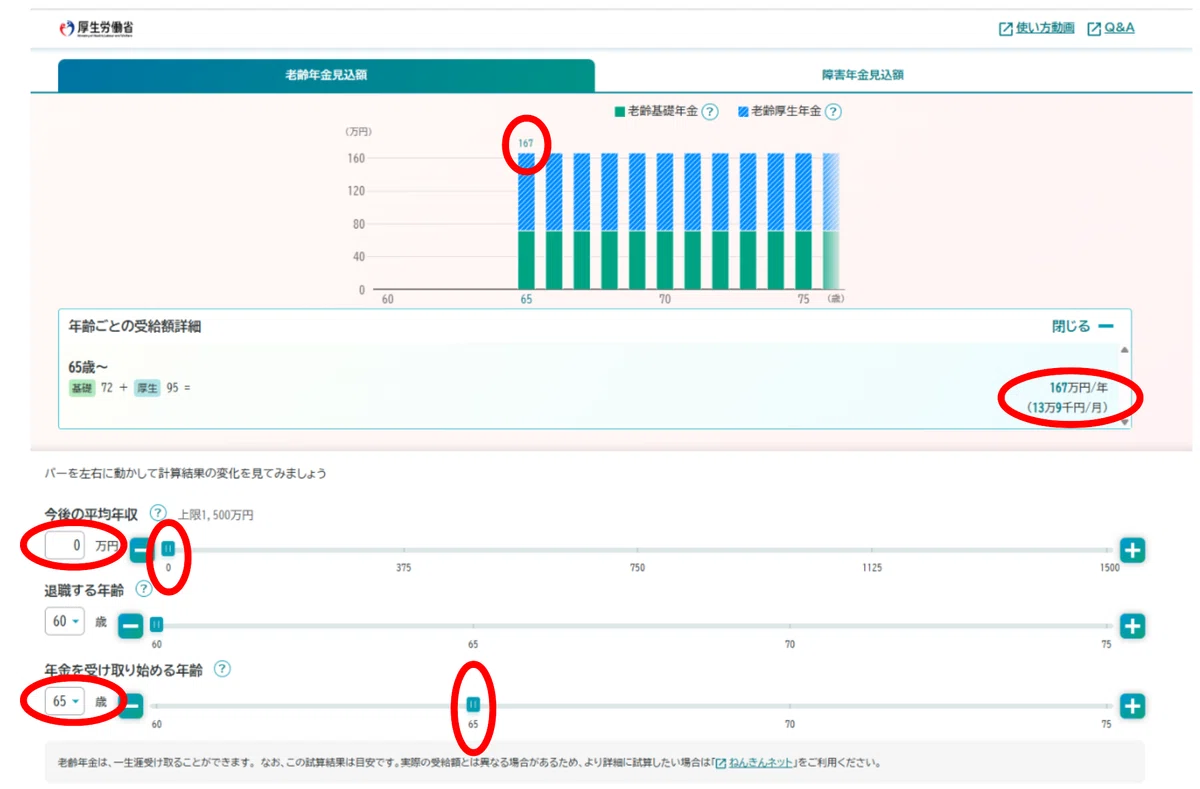Click the 厚生労働省 logo

coord(96,28)
